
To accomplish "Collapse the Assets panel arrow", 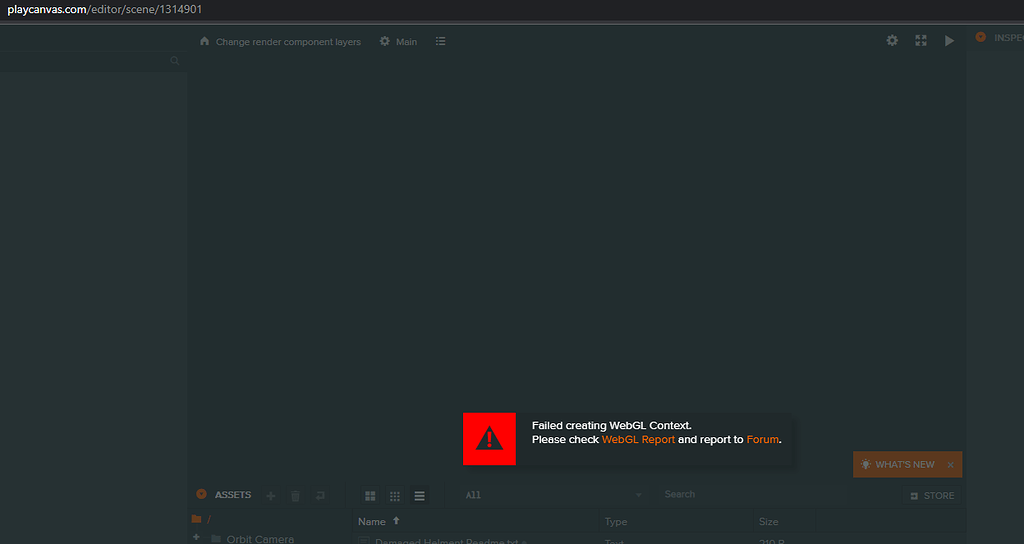I will point(202,494).
